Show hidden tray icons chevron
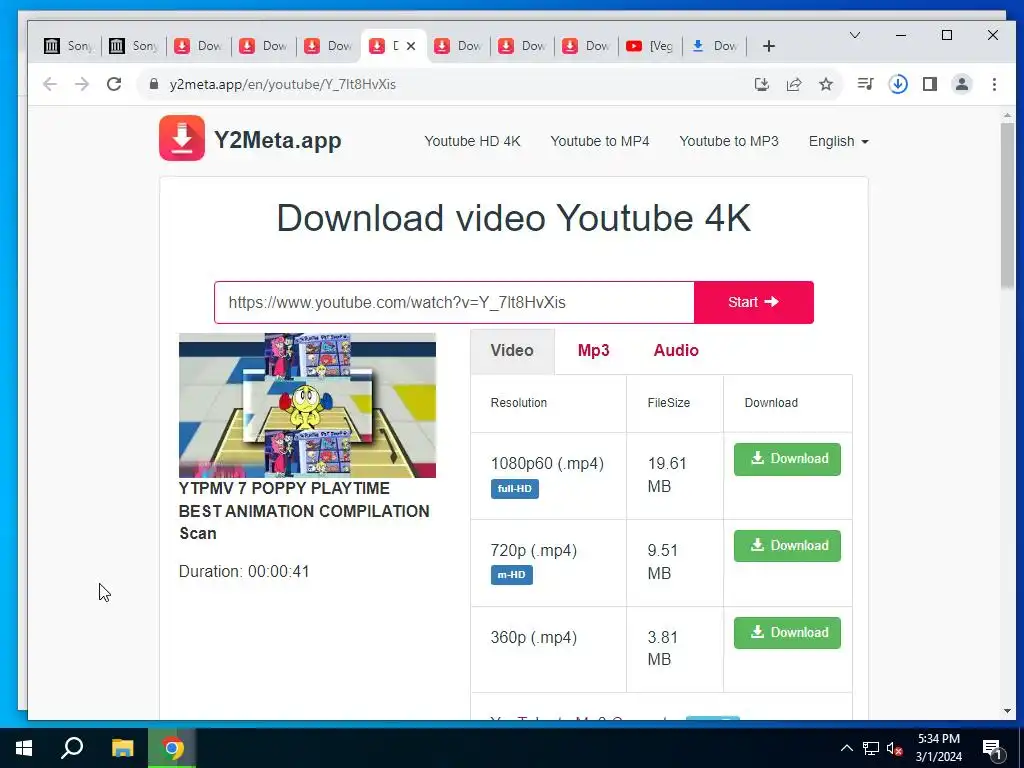Viewport: 1024px width, 768px height. coord(846,748)
